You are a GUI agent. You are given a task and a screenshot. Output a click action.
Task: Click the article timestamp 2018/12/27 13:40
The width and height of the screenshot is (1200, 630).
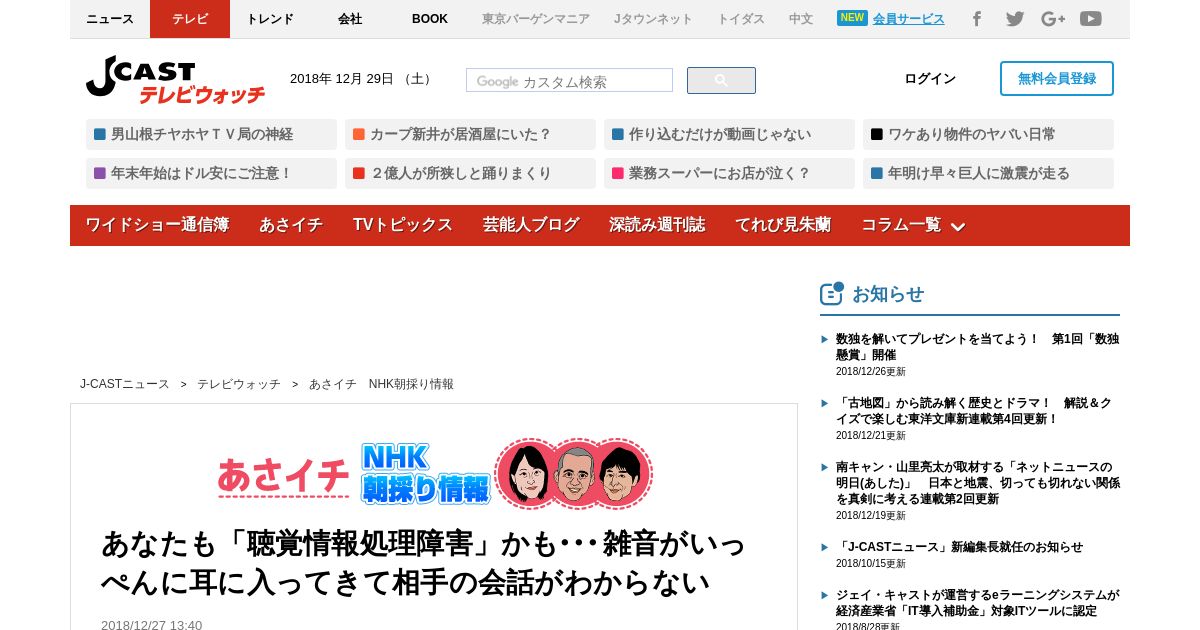tap(151, 625)
